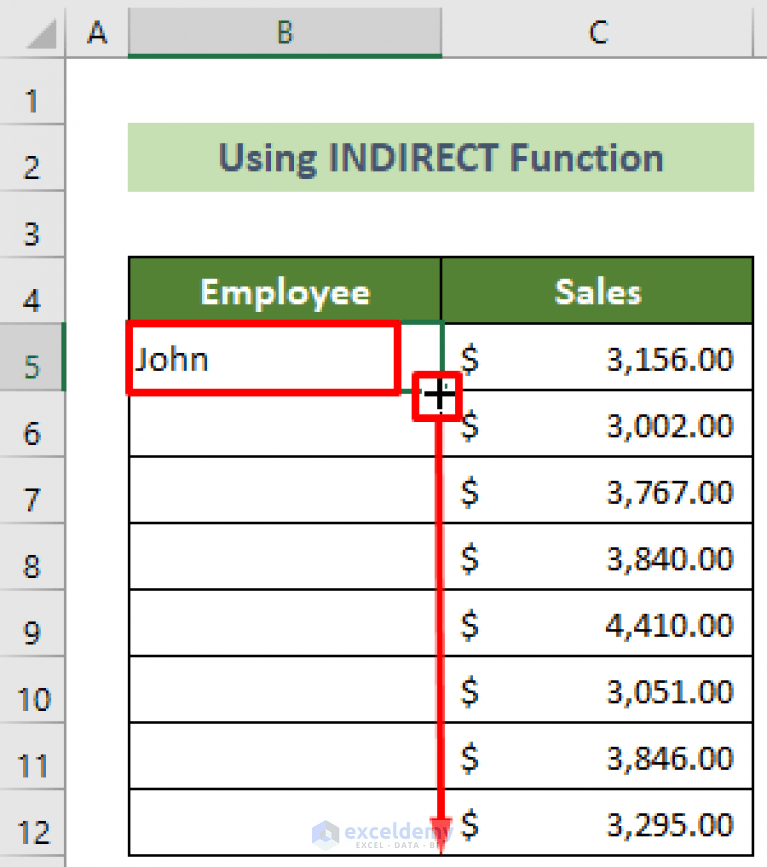The height and width of the screenshot is (867, 767).
Task: Click the cell showing $ 3,156.00
Action: pos(600,358)
